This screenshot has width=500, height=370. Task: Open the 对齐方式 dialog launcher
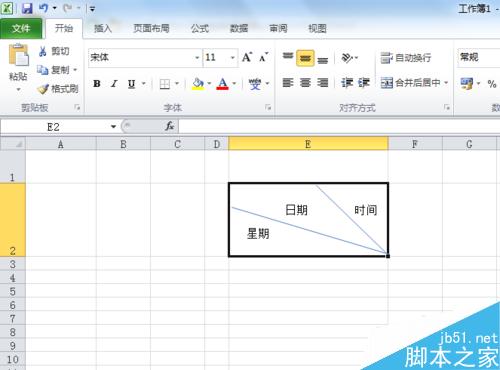pos(447,108)
